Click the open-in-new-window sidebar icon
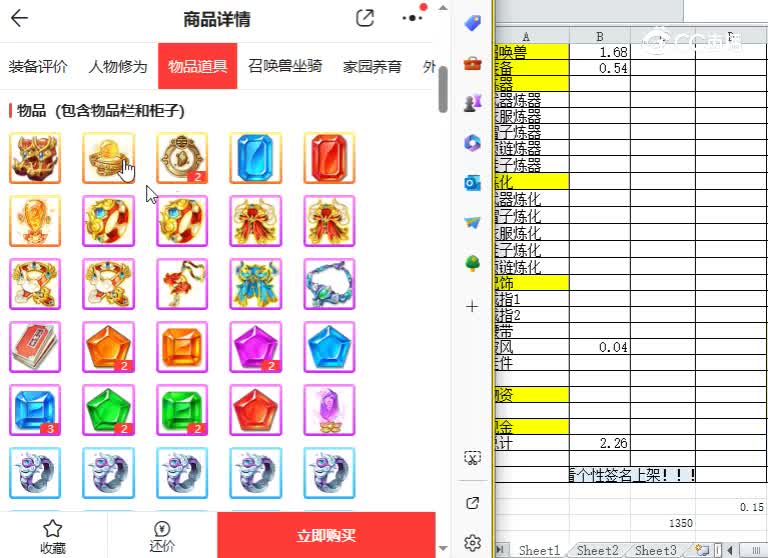The width and height of the screenshot is (768, 558). (x=473, y=503)
